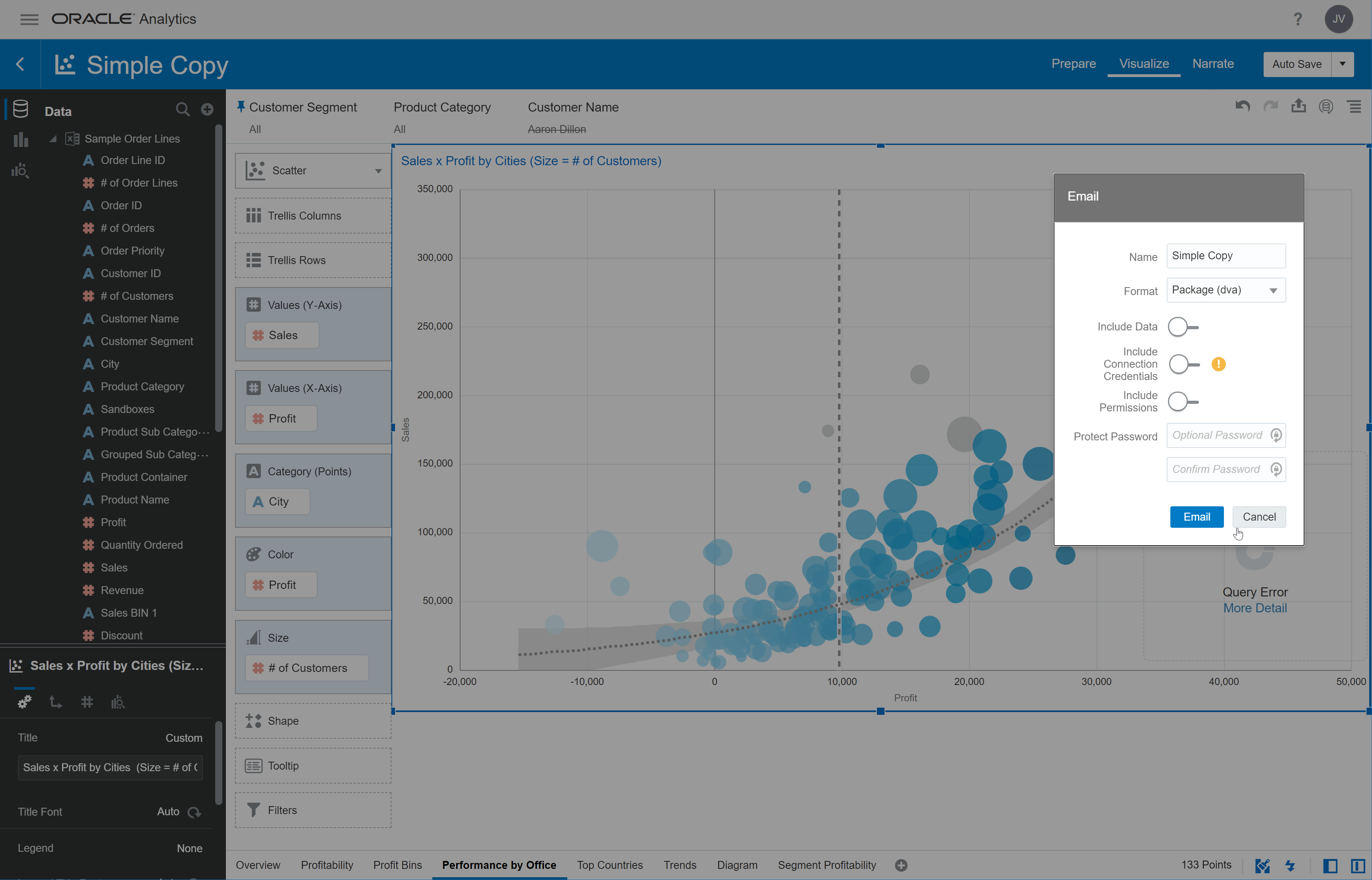Viewport: 1372px width, 880px height.
Task: Search the Data panel
Action: [x=182, y=109]
